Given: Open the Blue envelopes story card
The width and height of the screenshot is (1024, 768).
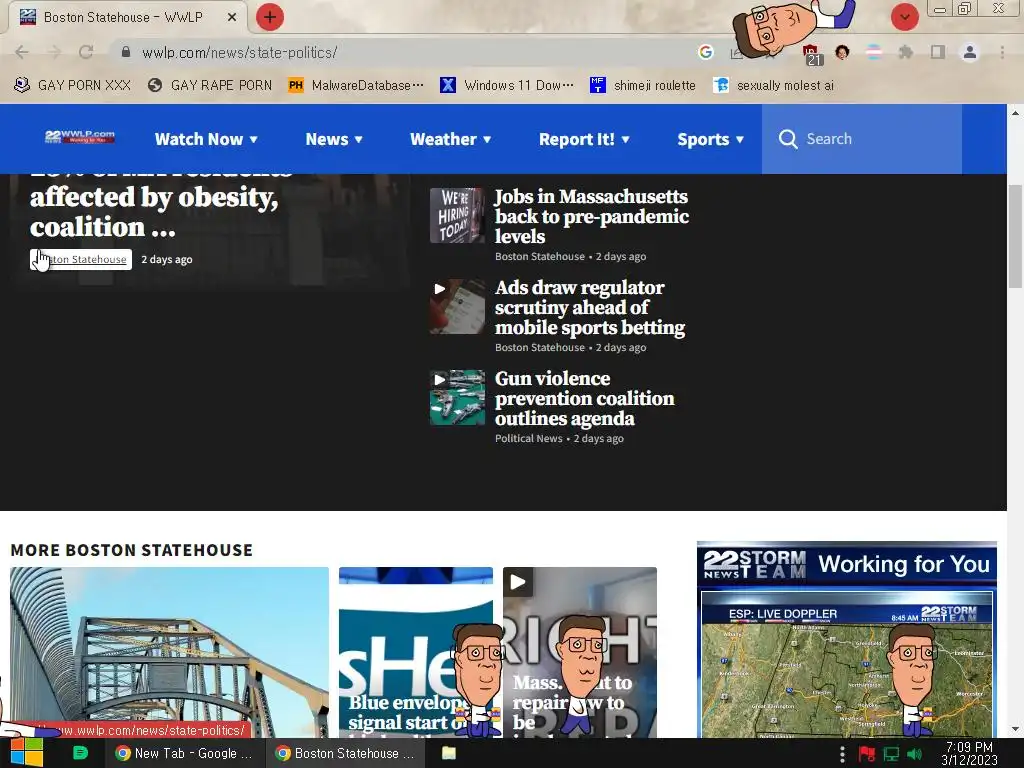Looking at the screenshot, I should click(415, 652).
